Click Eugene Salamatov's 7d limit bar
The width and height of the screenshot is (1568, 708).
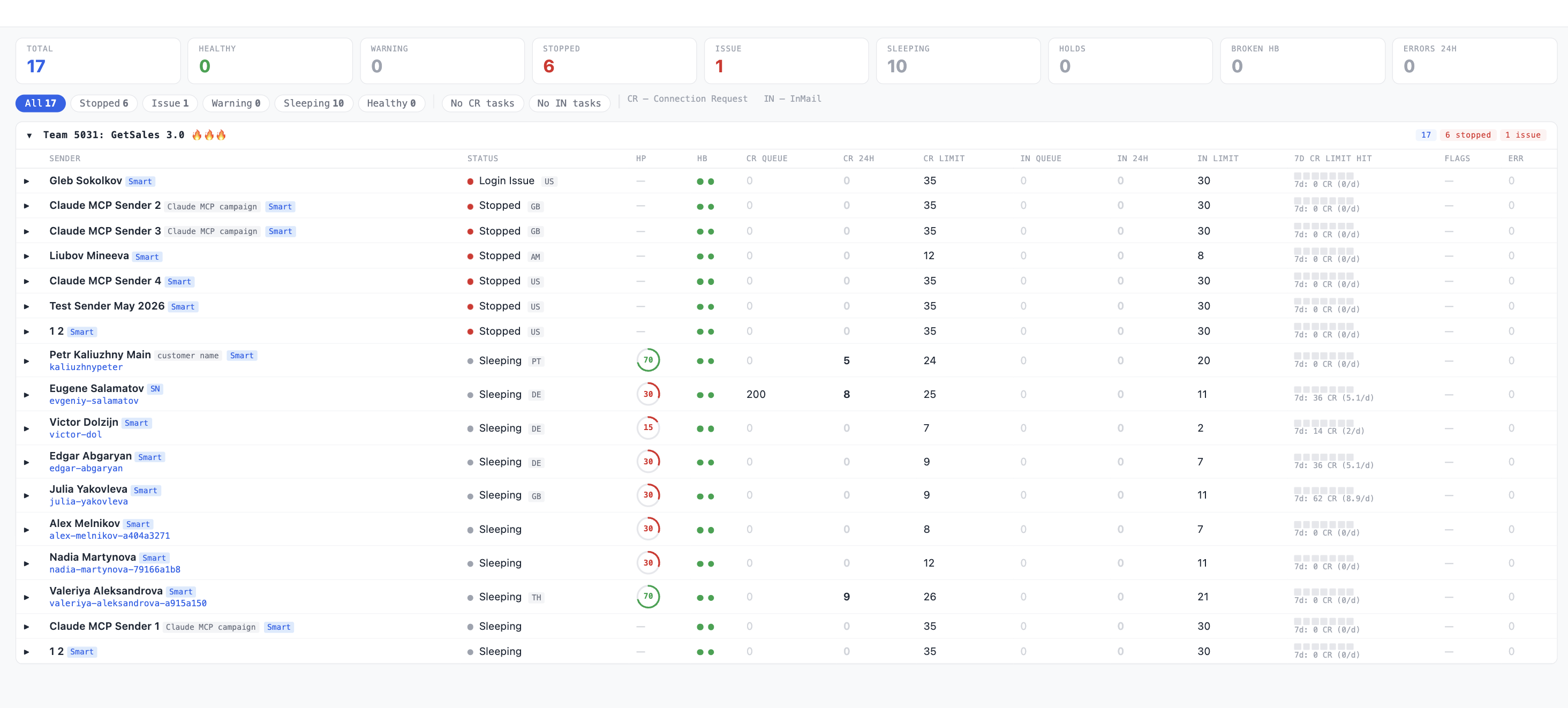point(1324,389)
